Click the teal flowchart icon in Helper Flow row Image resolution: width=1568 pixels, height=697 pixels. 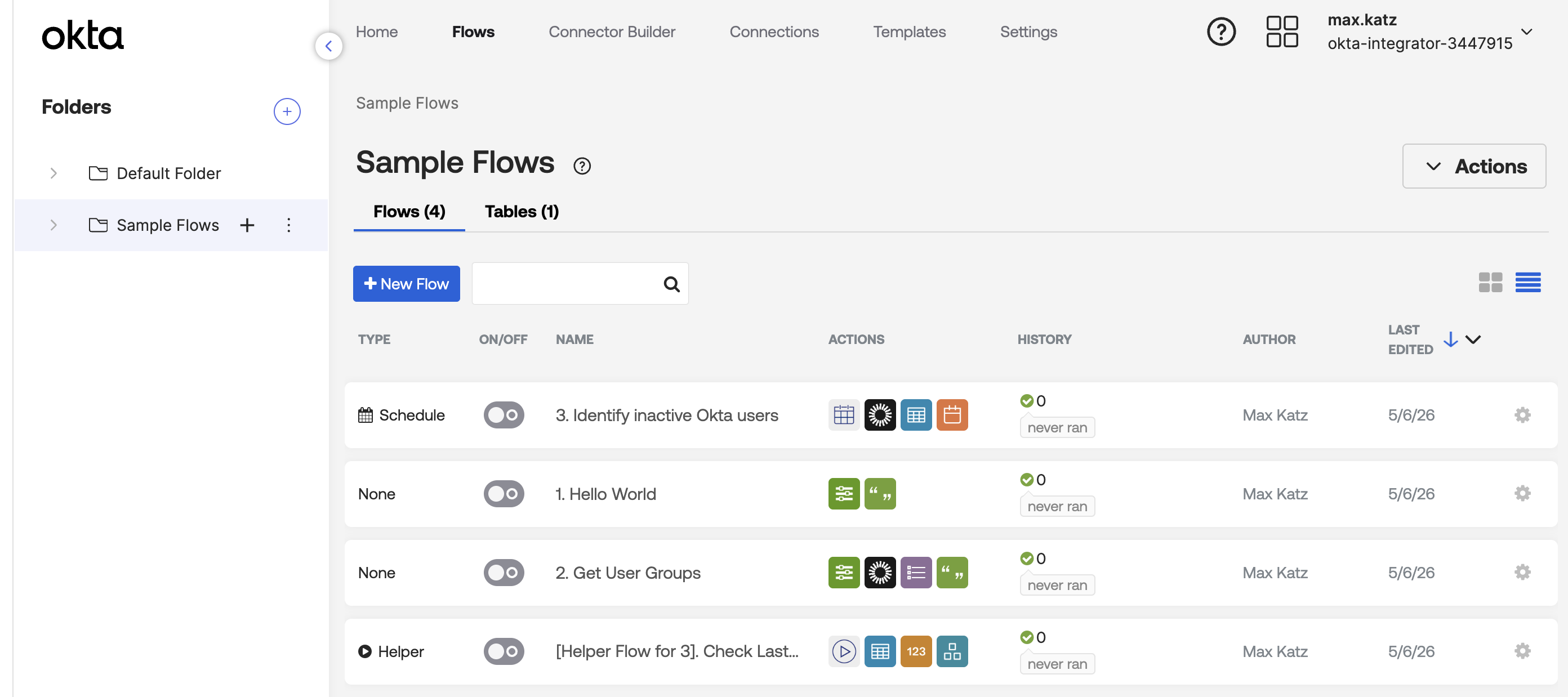tap(952, 652)
